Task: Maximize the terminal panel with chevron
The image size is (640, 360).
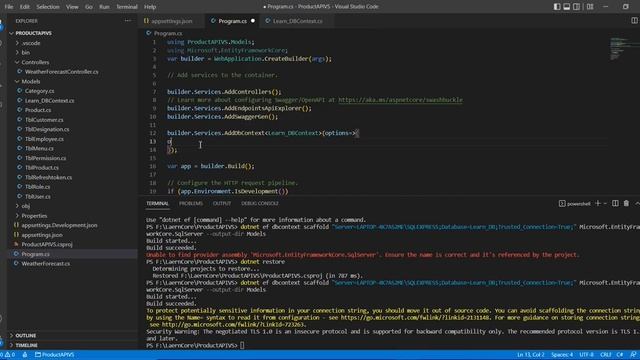Action: [x=637, y=203]
